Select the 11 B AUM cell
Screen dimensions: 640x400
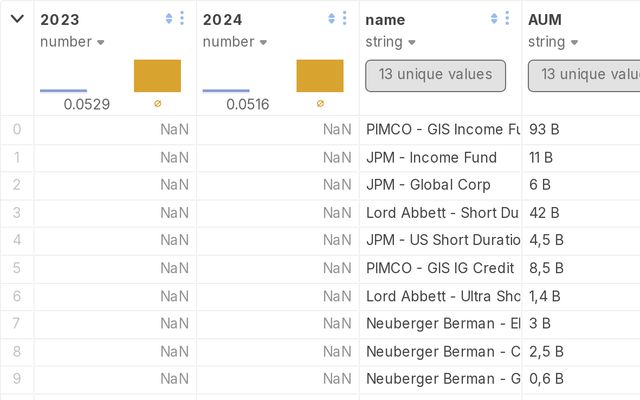point(581,158)
